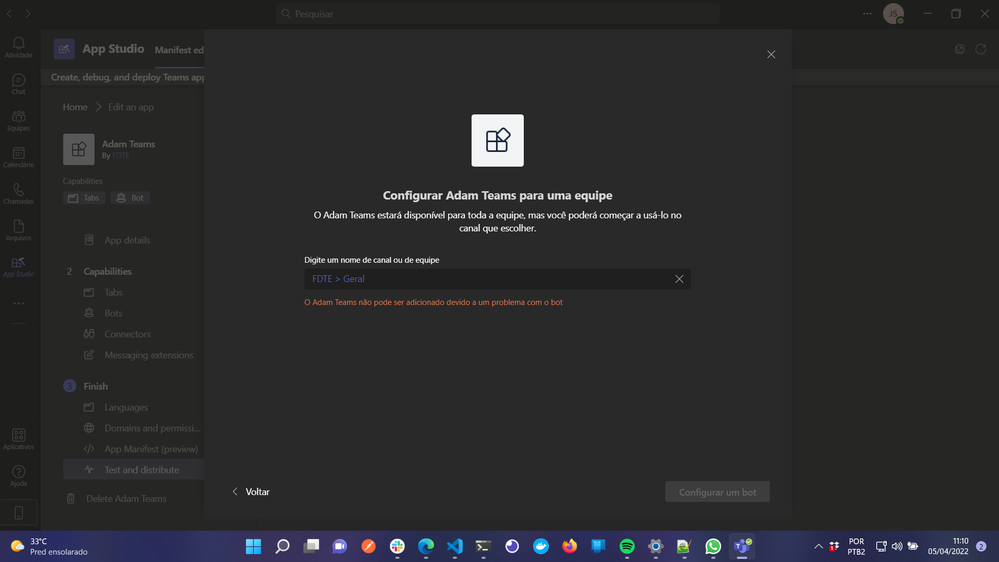Image resolution: width=999 pixels, height=562 pixels.
Task: Open the volume tray icon
Action: [897, 546]
